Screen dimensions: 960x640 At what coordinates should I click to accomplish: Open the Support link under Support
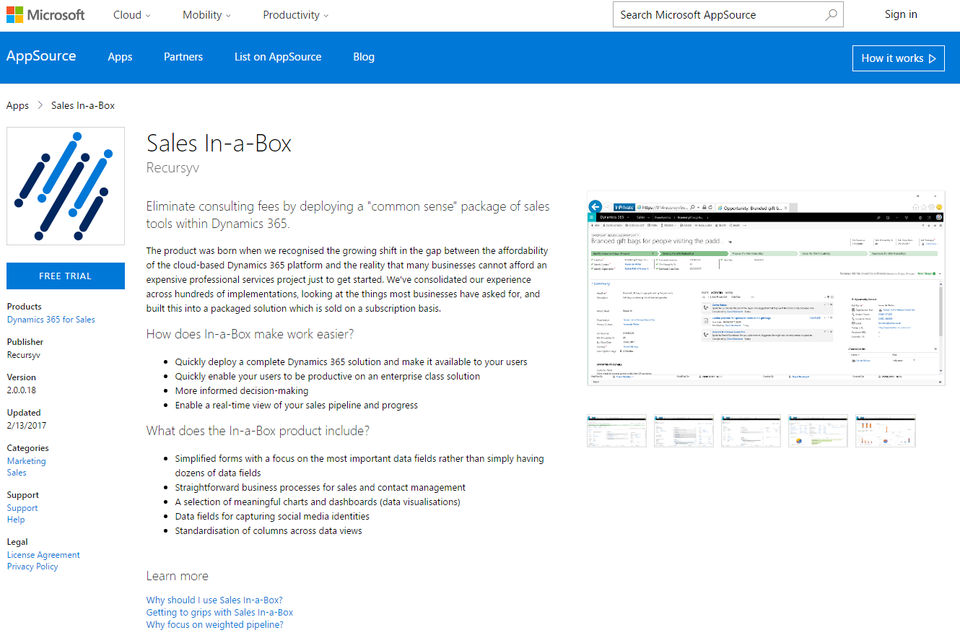coord(22,508)
